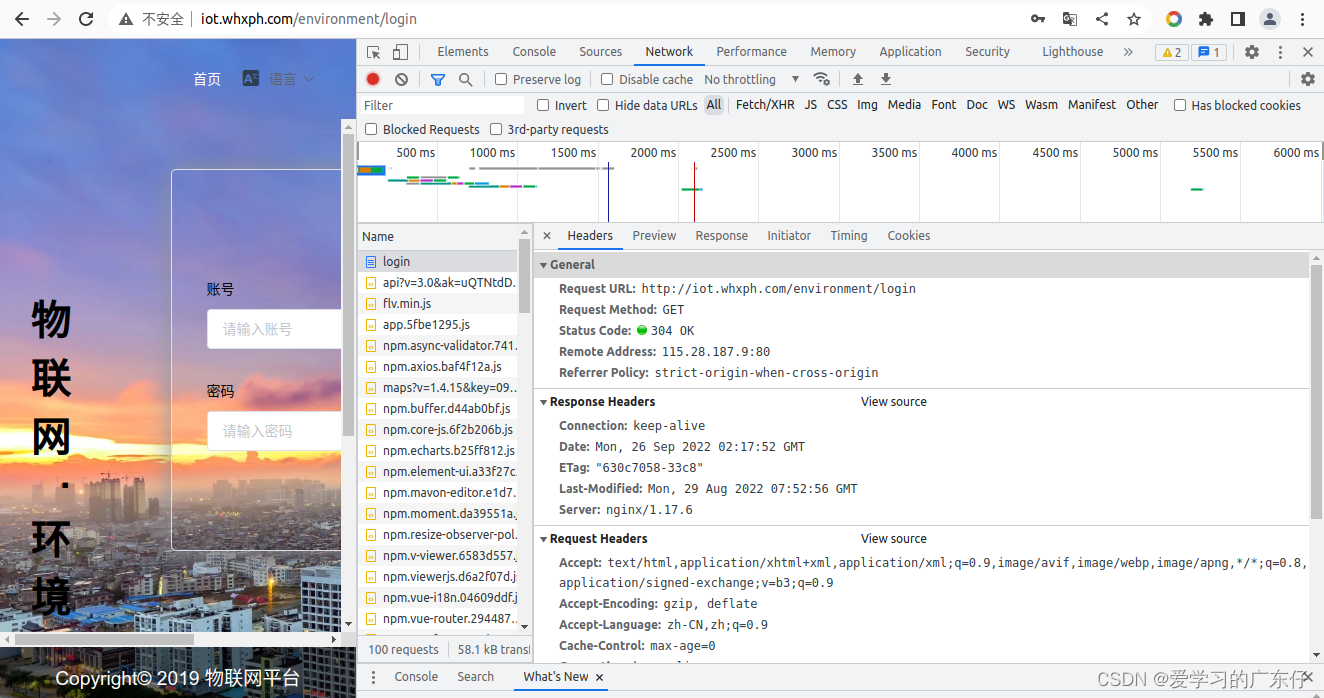Reload the page with the refresh icon
Image resolution: width=1324 pixels, height=698 pixels.
coord(86,19)
